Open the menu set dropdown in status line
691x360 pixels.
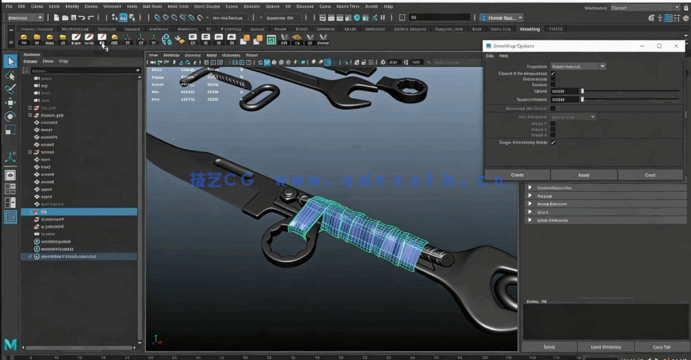tap(26, 18)
